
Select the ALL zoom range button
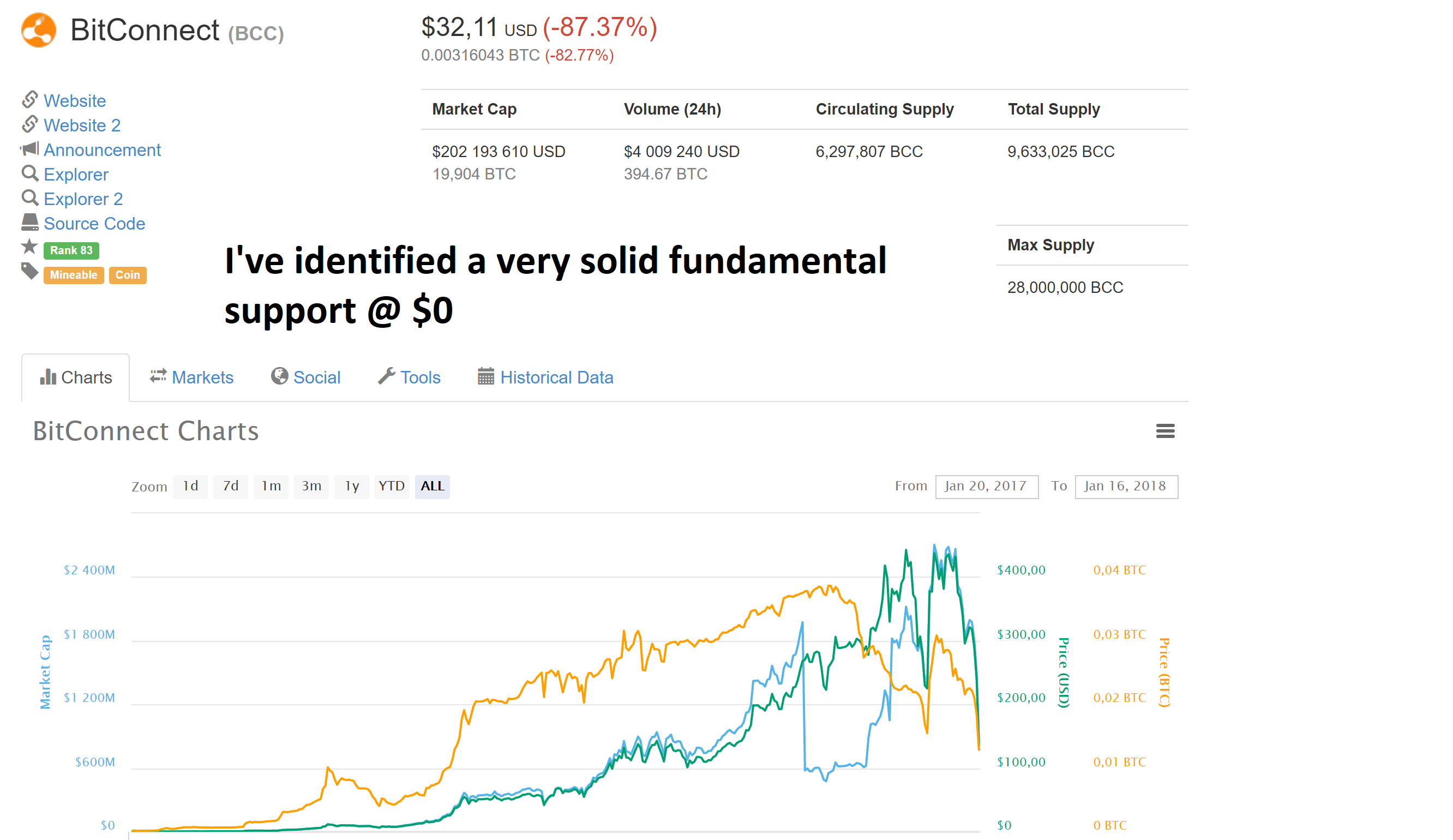tap(433, 486)
